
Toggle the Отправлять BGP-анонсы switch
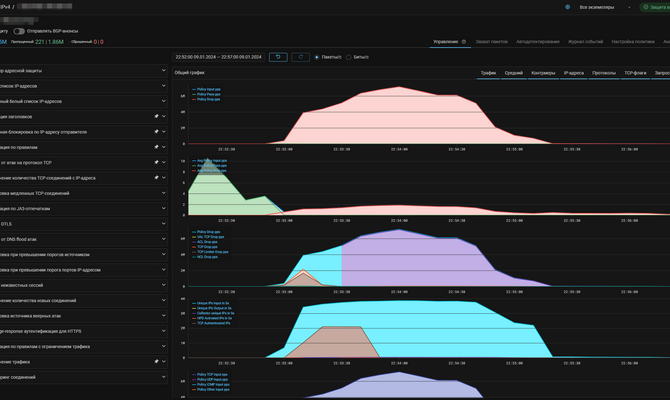[x=19, y=31]
